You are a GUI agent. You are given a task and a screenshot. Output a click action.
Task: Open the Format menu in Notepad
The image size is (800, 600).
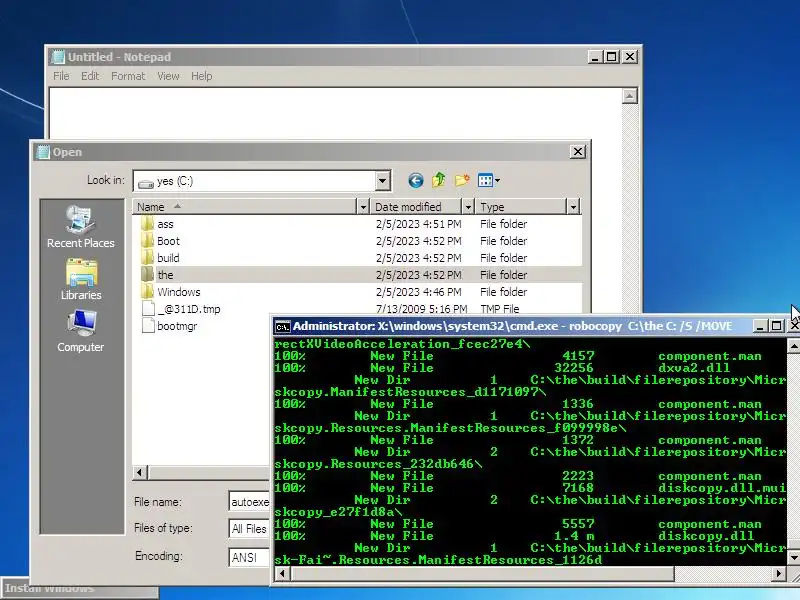click(x=128, y=76)
